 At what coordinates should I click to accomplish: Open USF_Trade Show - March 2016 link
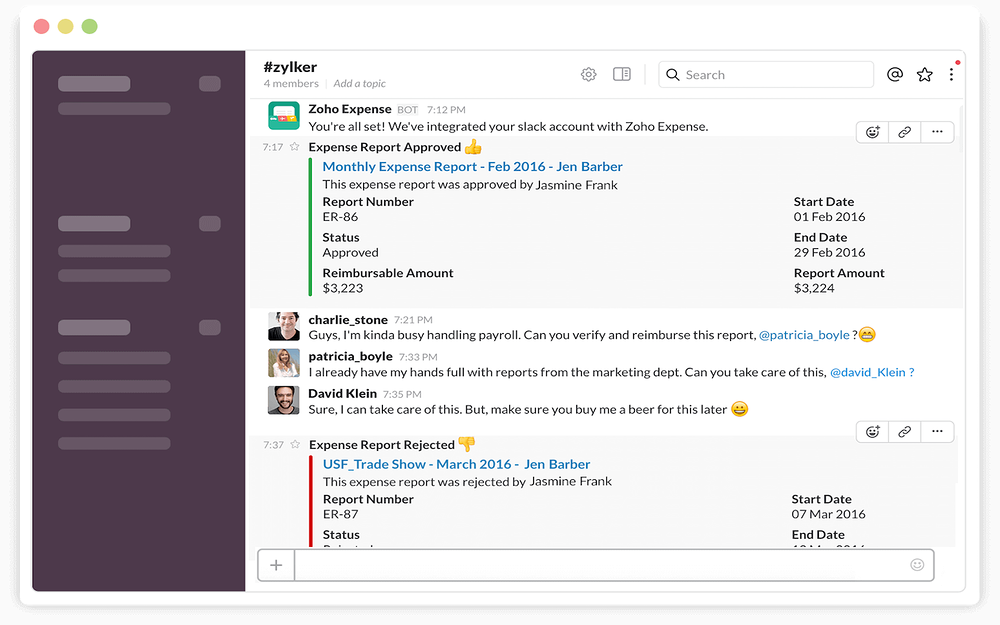pos(456,464)
